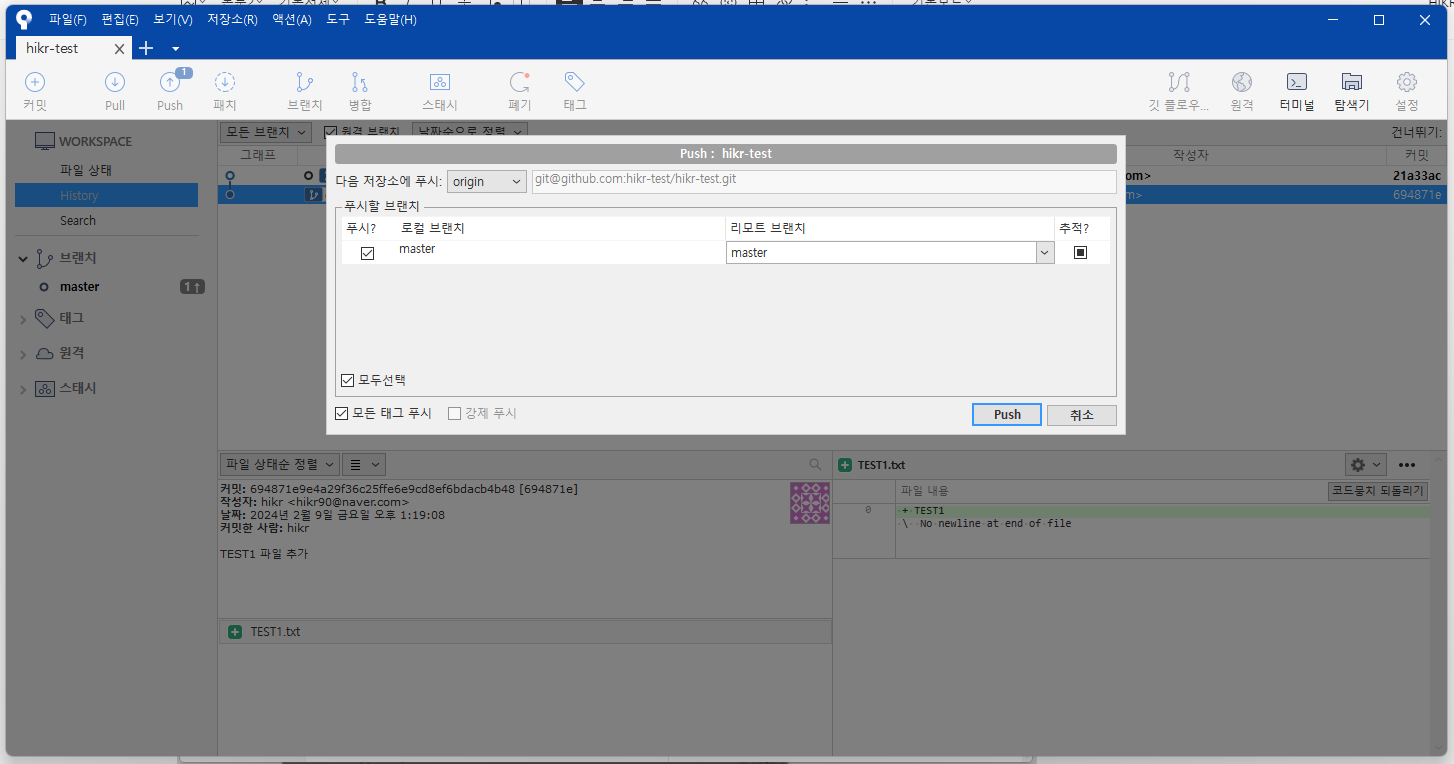This screenshot has height=764, width=1454.
Task: Open the 브랜치 (Branch) toolbar tool
Action: coord(305,82)
